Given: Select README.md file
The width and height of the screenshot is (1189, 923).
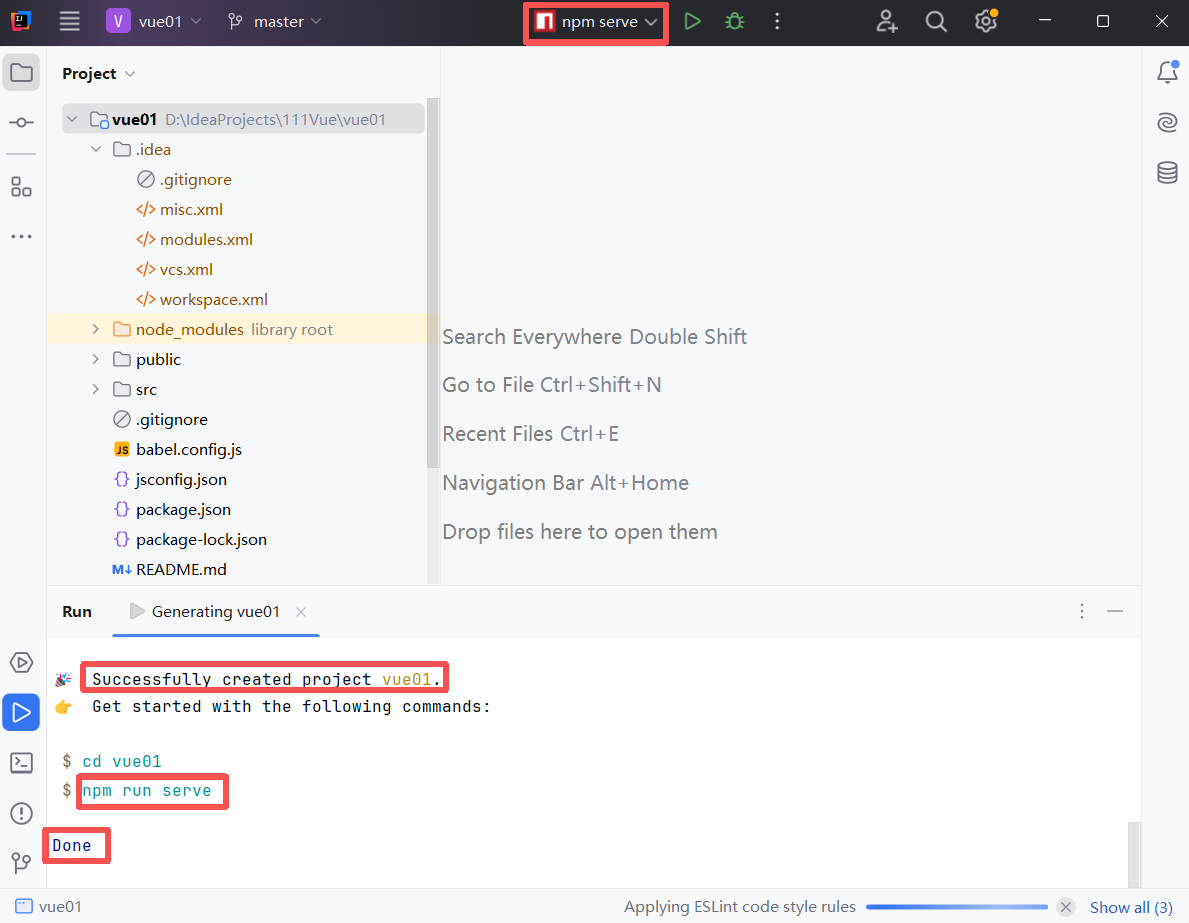Looking at the screenshot, I should [169, 569].
